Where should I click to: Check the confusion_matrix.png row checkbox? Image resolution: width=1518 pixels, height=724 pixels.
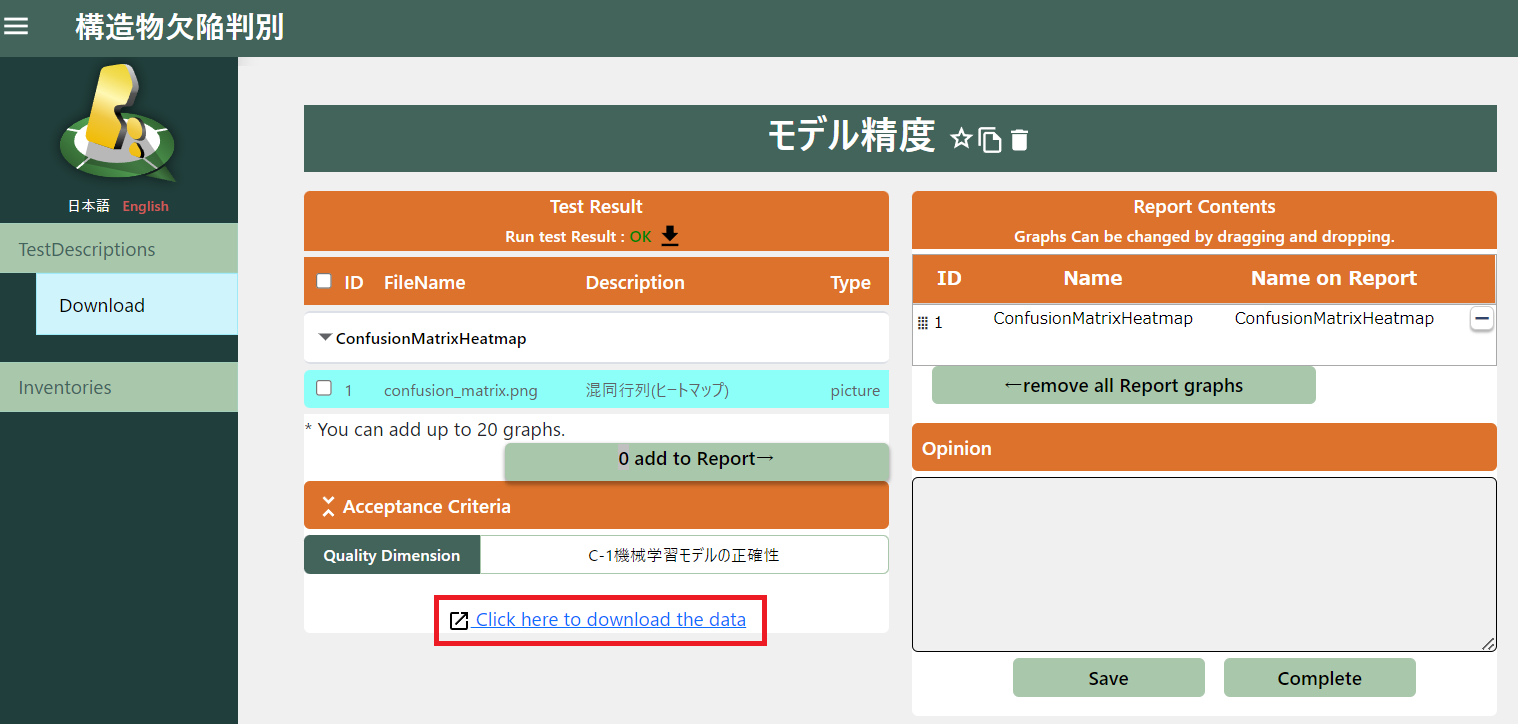pyautogui.click(x=324, y=388)
